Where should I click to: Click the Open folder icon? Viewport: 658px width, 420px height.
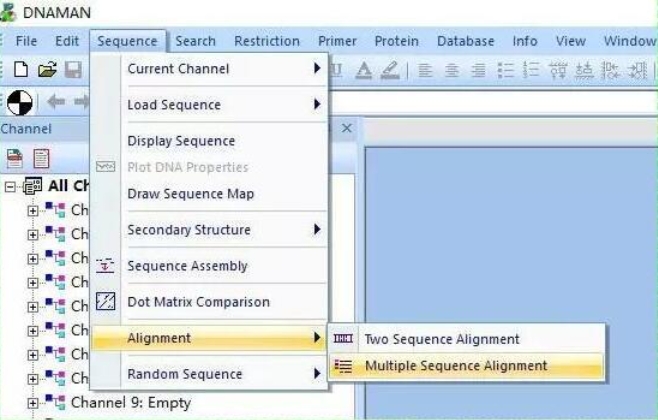[x=47, y=69]
